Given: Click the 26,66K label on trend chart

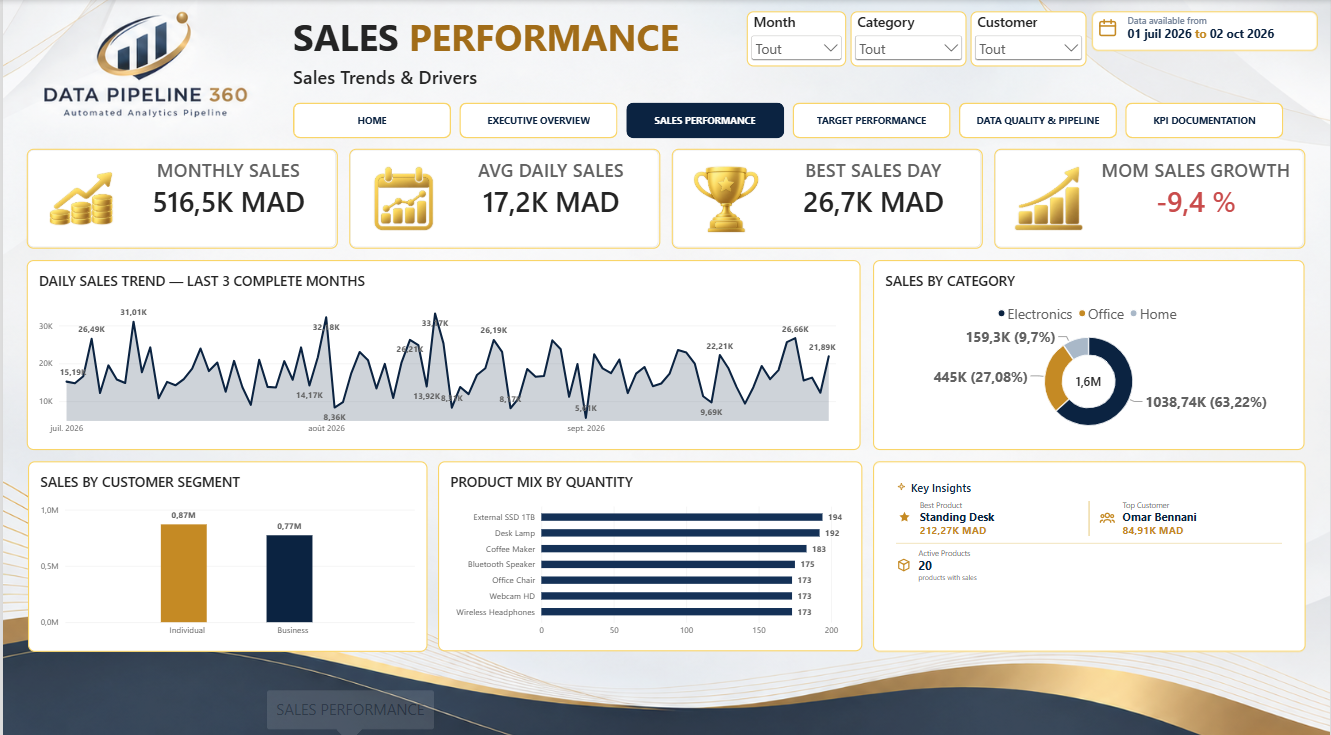Looking at the screenshot, I should [x=795, y=329].
